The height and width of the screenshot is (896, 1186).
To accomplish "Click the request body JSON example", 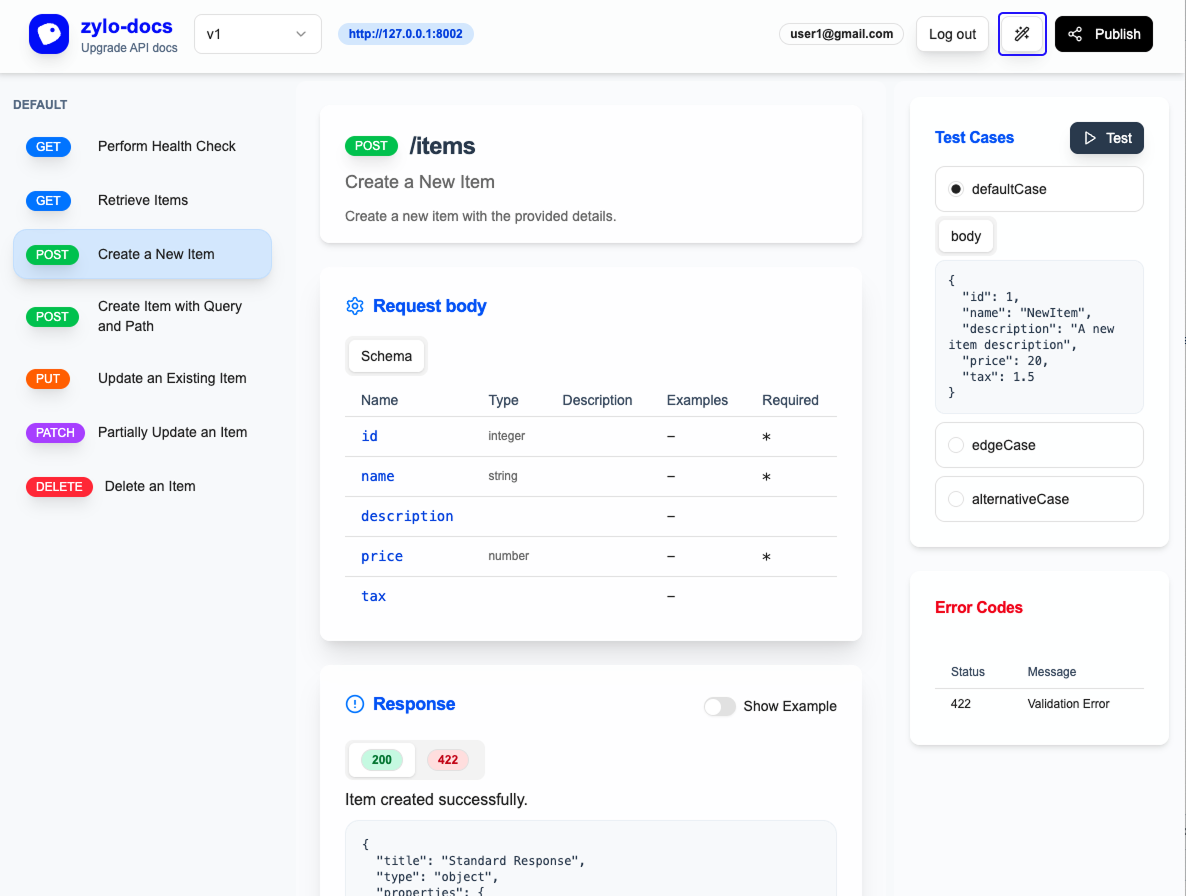I will pos(1039,336).
